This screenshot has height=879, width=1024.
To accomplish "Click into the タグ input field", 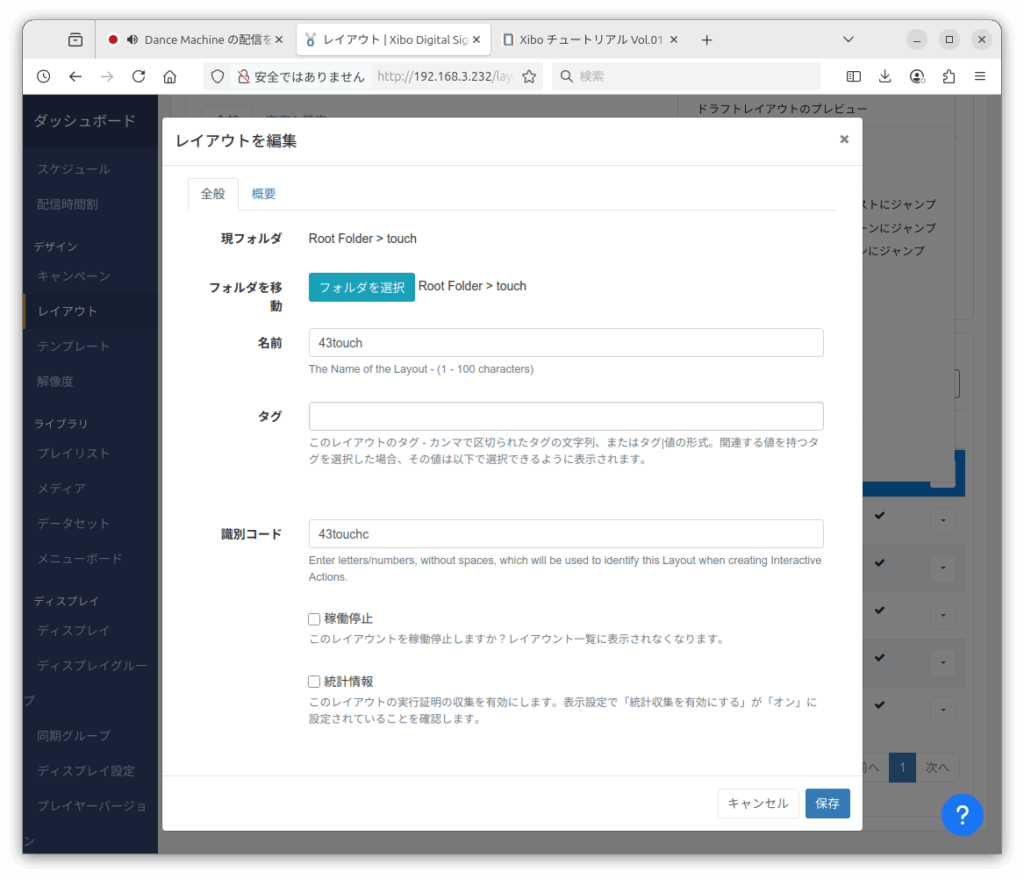I will click(x=565, y=416).
